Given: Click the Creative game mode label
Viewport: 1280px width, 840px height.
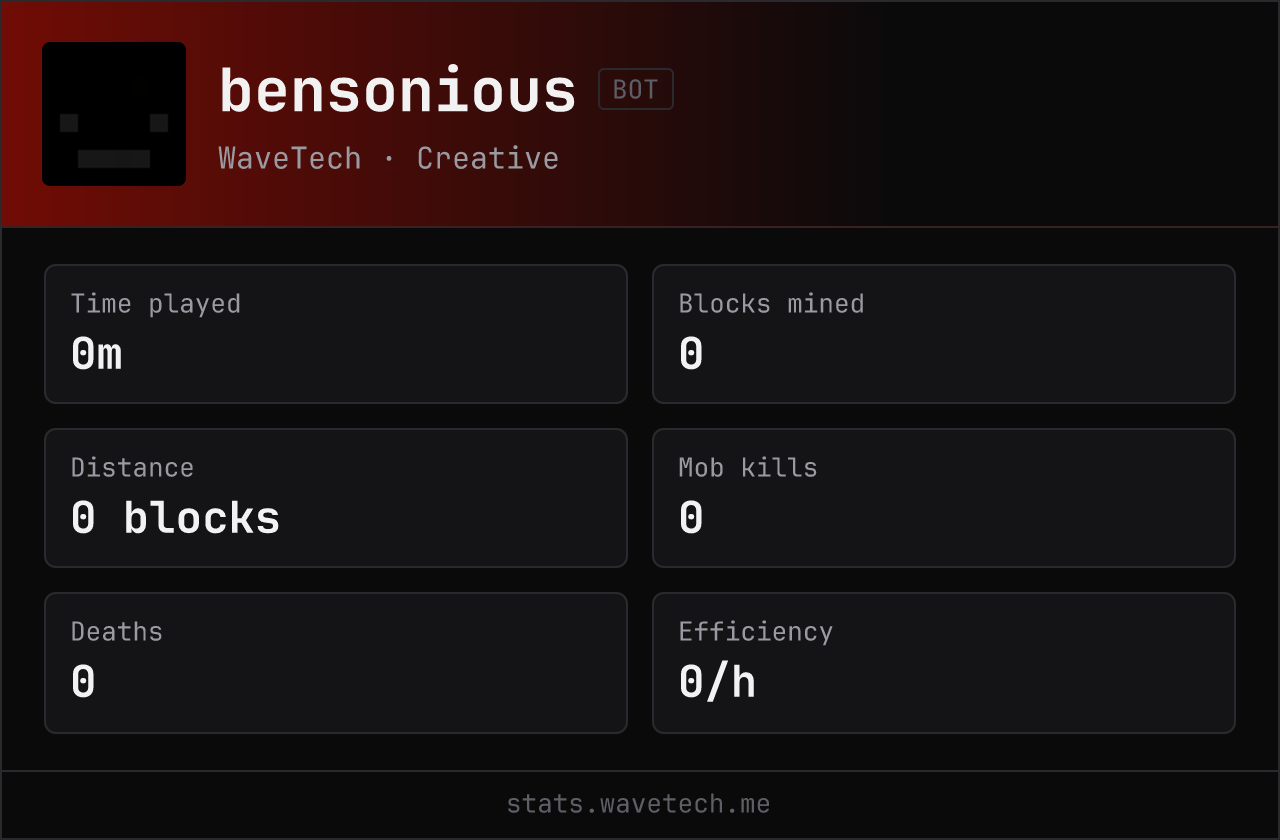Looking at the screenshot, I should [488, 158].
